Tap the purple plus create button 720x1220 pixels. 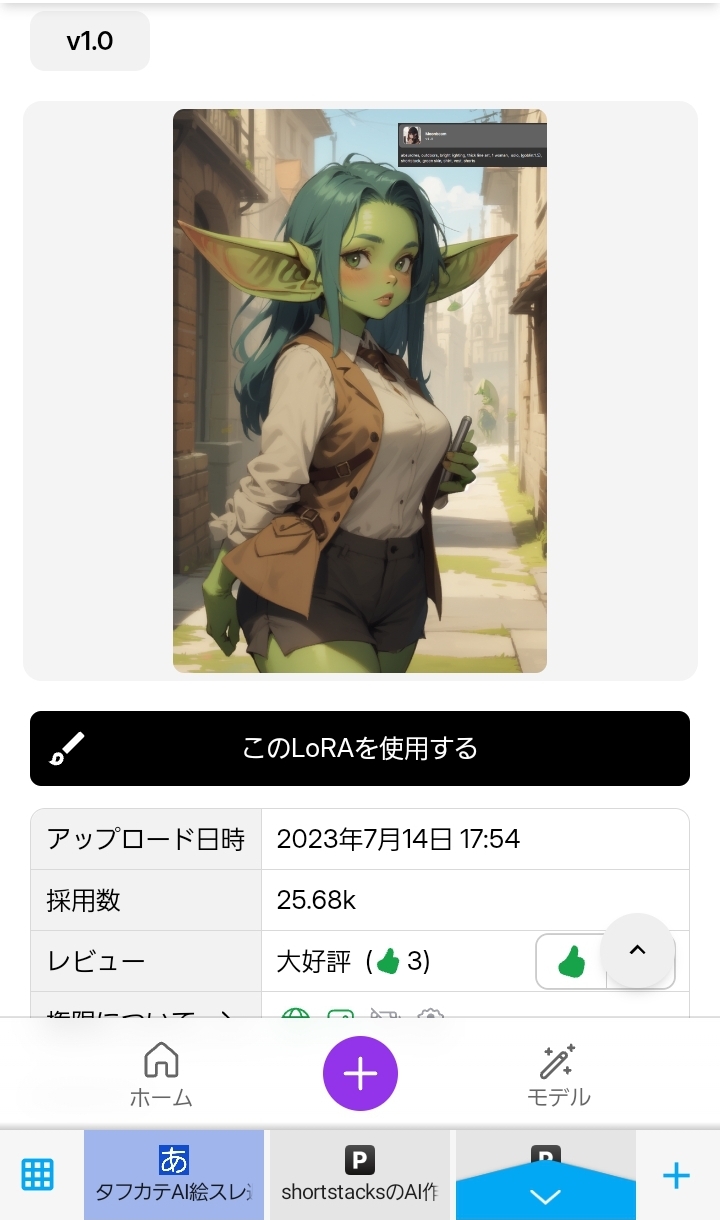pos(360,1074)
